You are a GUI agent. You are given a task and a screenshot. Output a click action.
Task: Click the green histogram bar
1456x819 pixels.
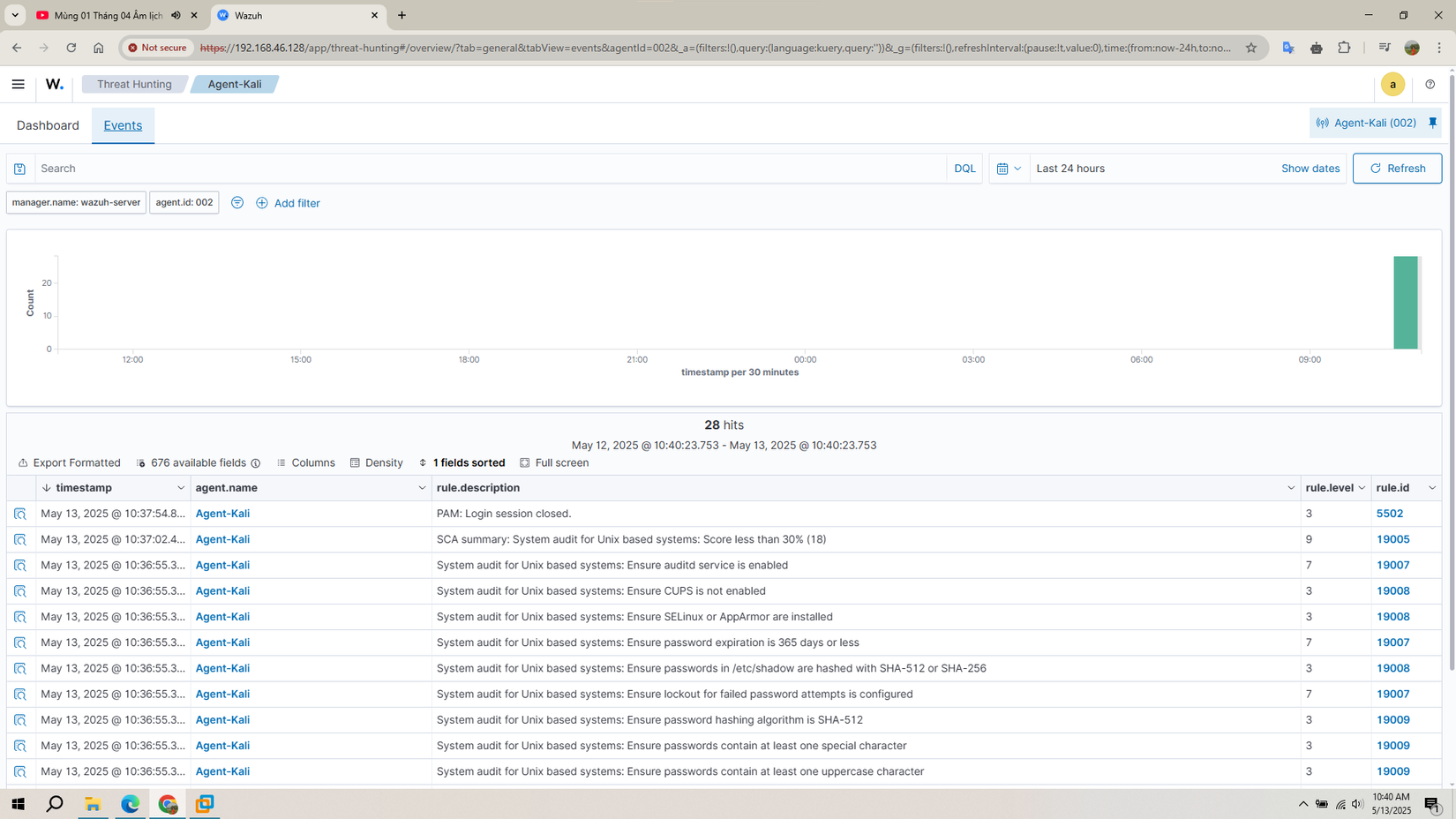click(x=1406, y=303)
